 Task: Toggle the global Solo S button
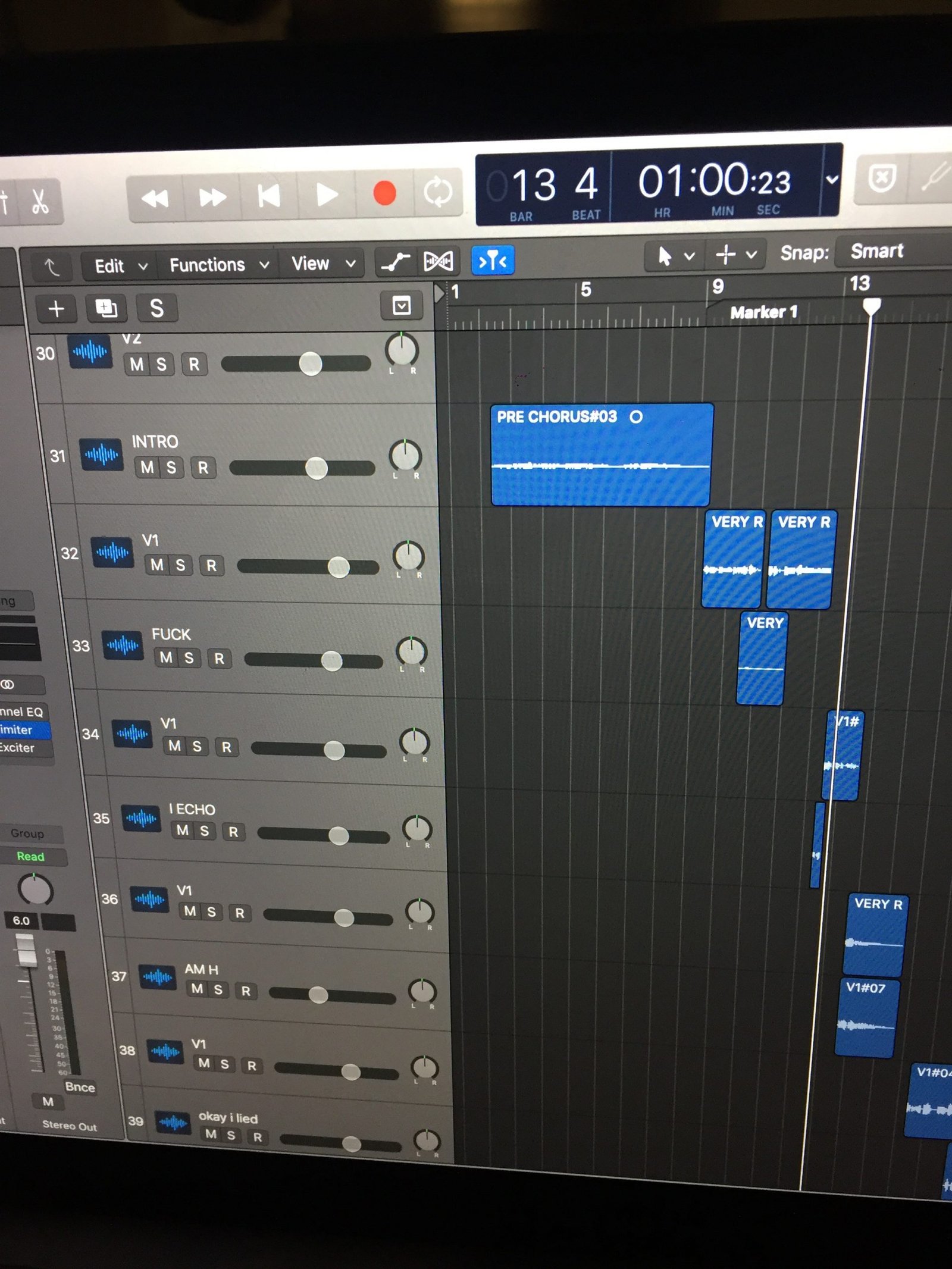(x=156, y=307)
